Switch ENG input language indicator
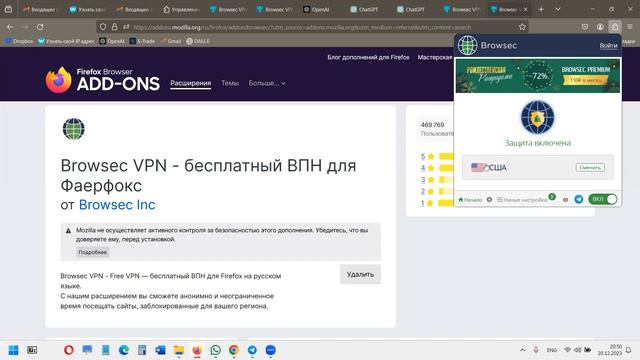The image size is (640, 360). click(x=552, y=350)
